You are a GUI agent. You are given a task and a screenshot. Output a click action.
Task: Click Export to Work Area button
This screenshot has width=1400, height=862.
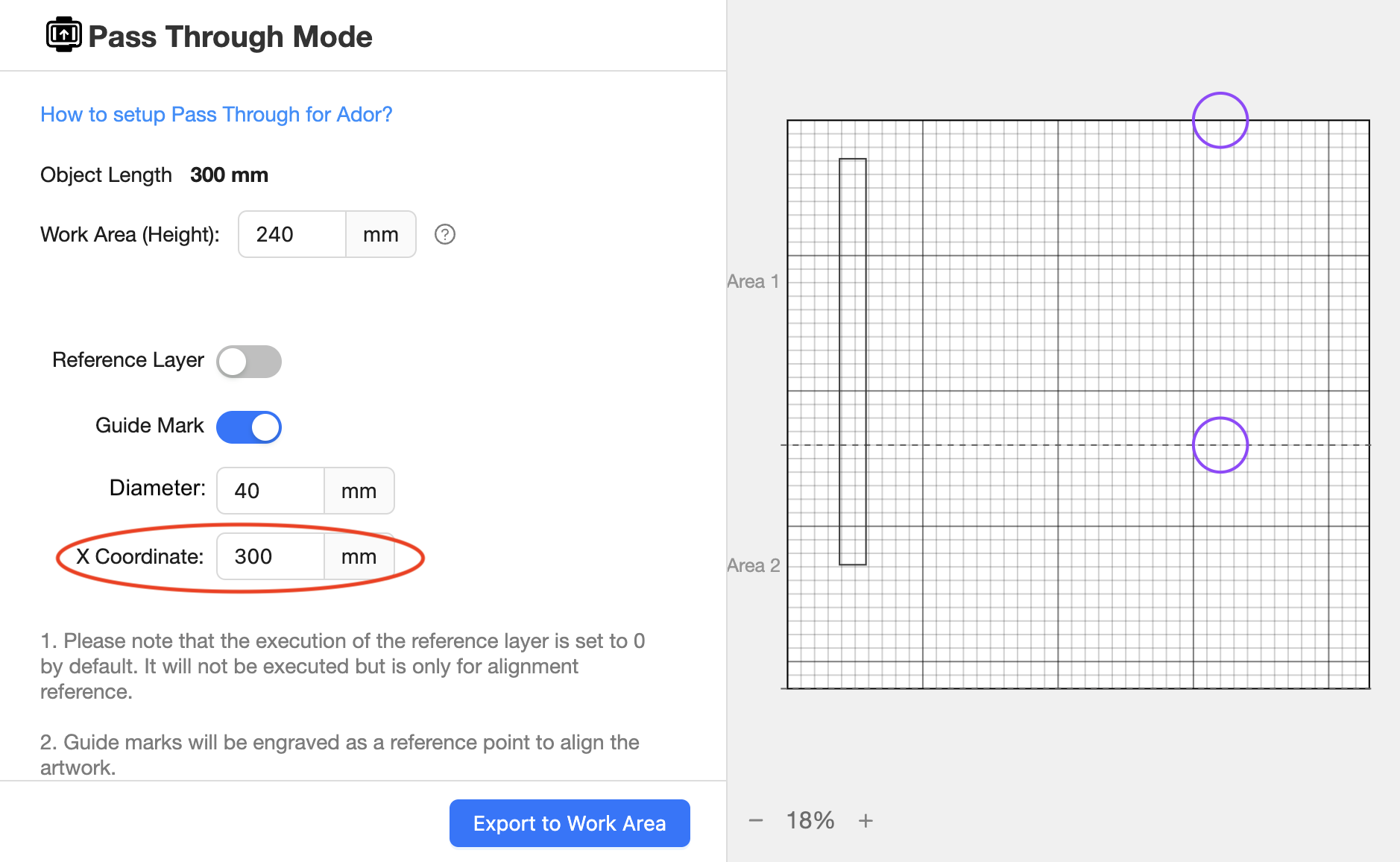[570, 822]
